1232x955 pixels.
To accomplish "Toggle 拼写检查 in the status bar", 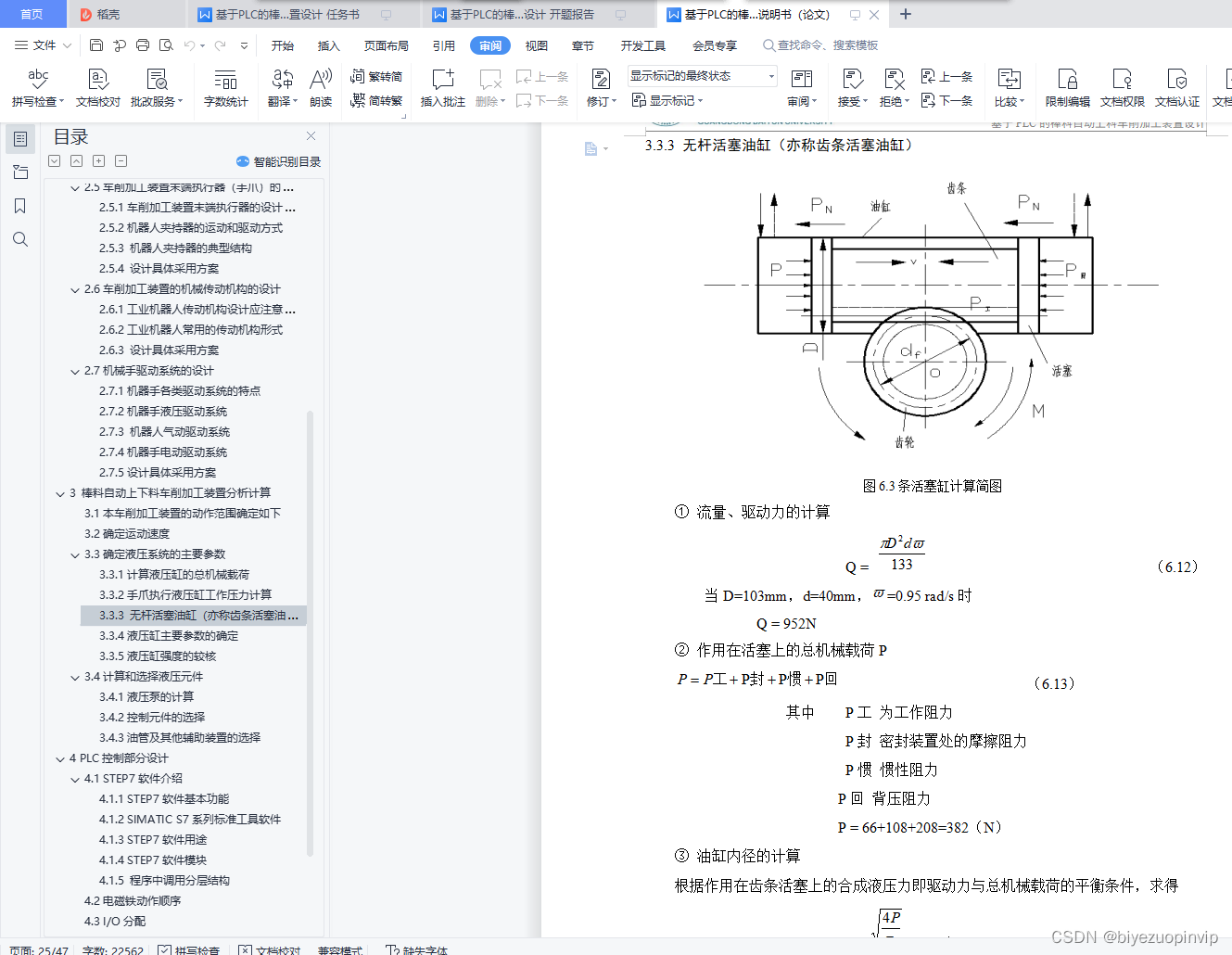I will pos(189,949).
